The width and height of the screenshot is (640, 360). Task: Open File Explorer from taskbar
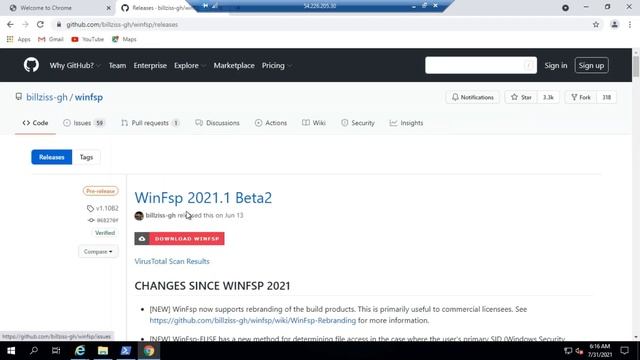tap(103, 351)
